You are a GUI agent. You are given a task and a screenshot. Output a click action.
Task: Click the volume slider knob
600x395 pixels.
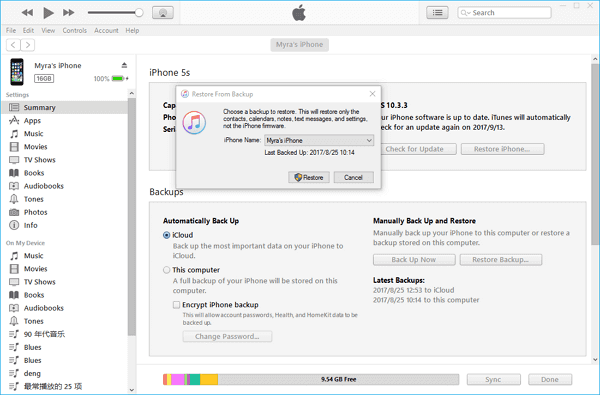point(139,13)
